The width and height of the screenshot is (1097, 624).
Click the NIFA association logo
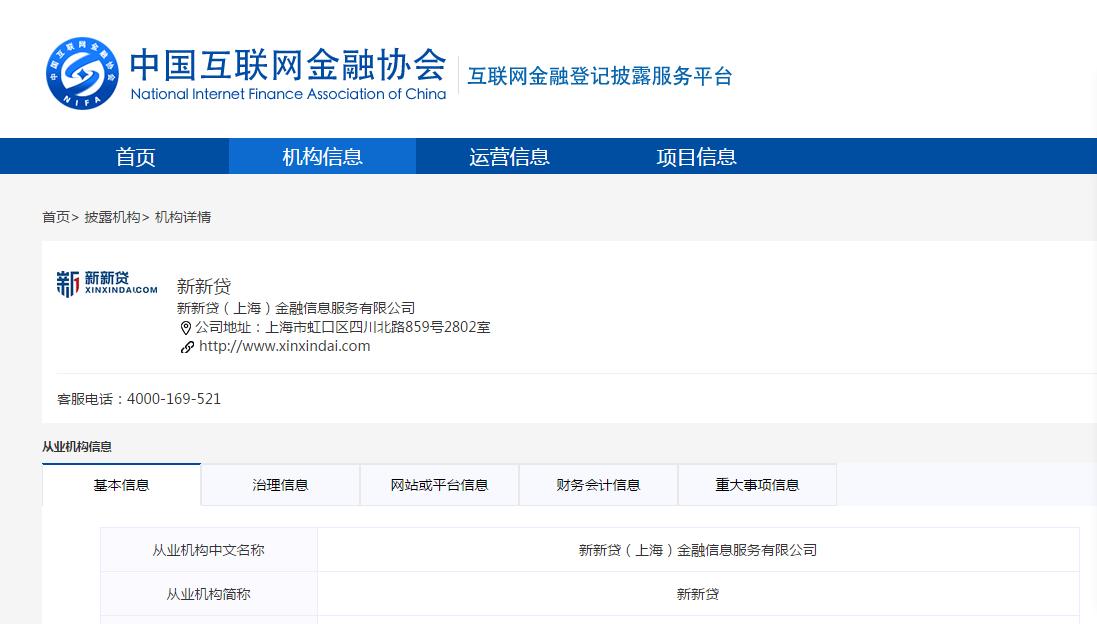[82, 73]
